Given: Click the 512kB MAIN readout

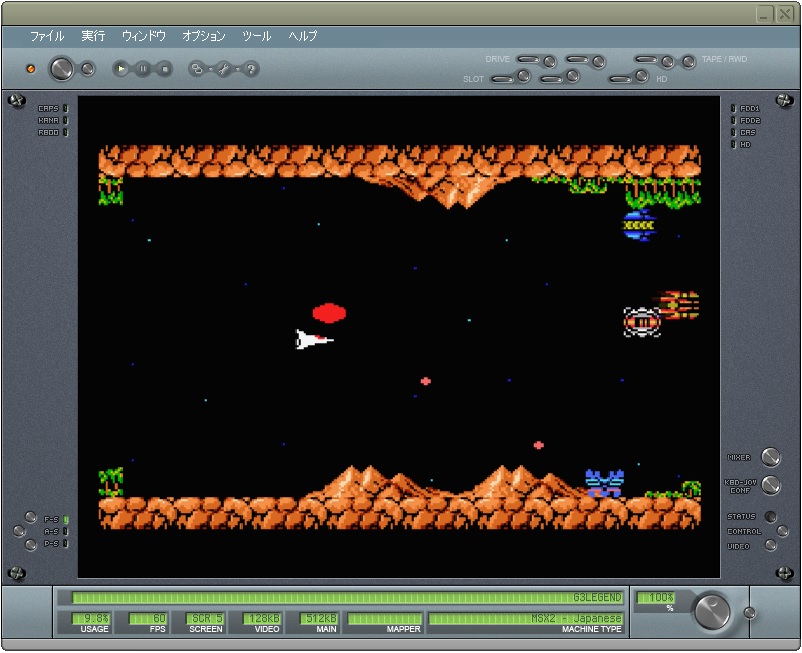Looking at the screenshot, I should tap(318, 618).
